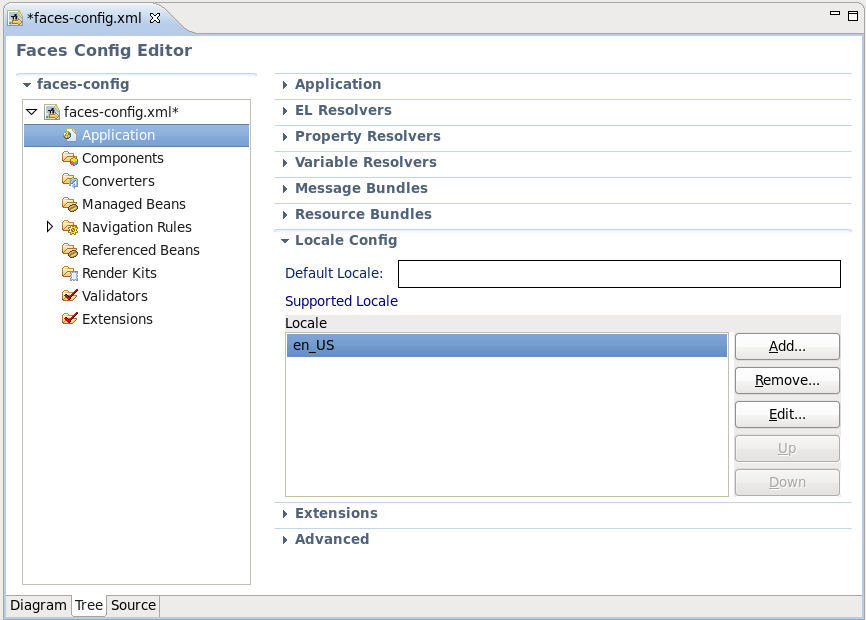Click the Converters folder icon
866x620 pixels.
point(70,181)
